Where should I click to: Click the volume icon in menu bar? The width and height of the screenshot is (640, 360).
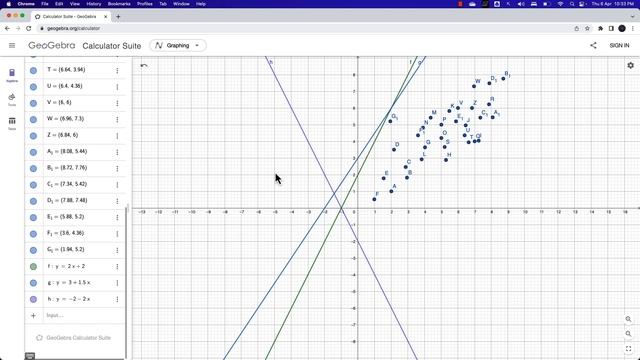pyautogui.click(x=521, y=4)
